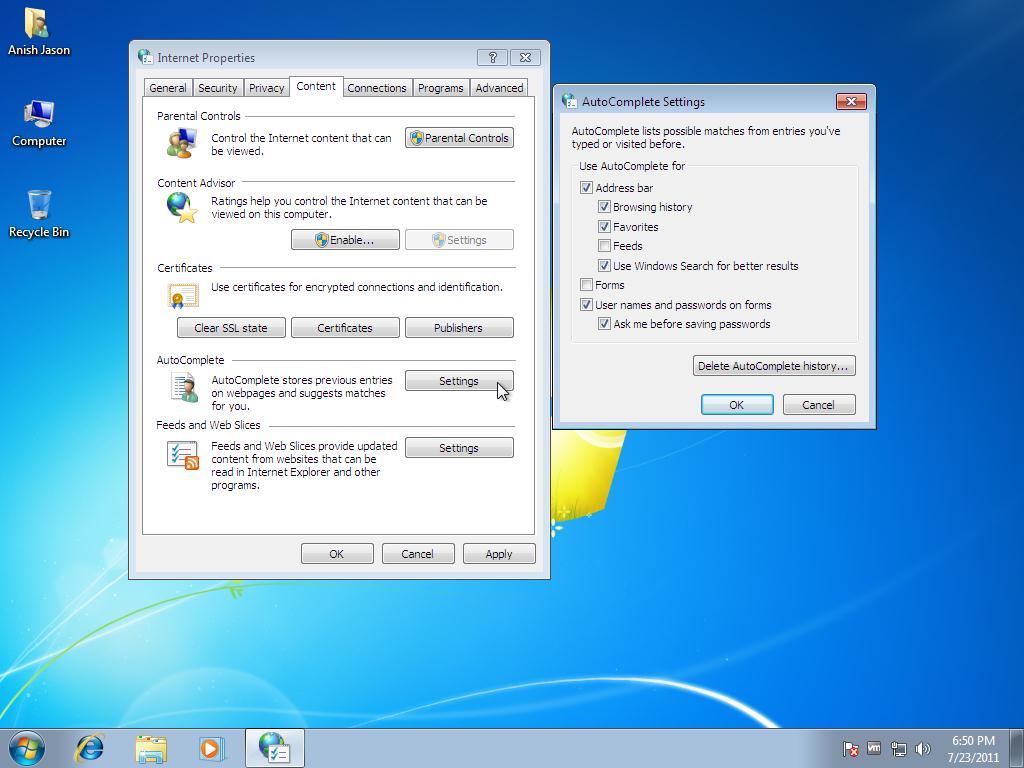The width and height of the screenshot is (1024, 768).
Task: Click the Show desktop strip
Action: pyautogui.click(x=1017, y=748)
